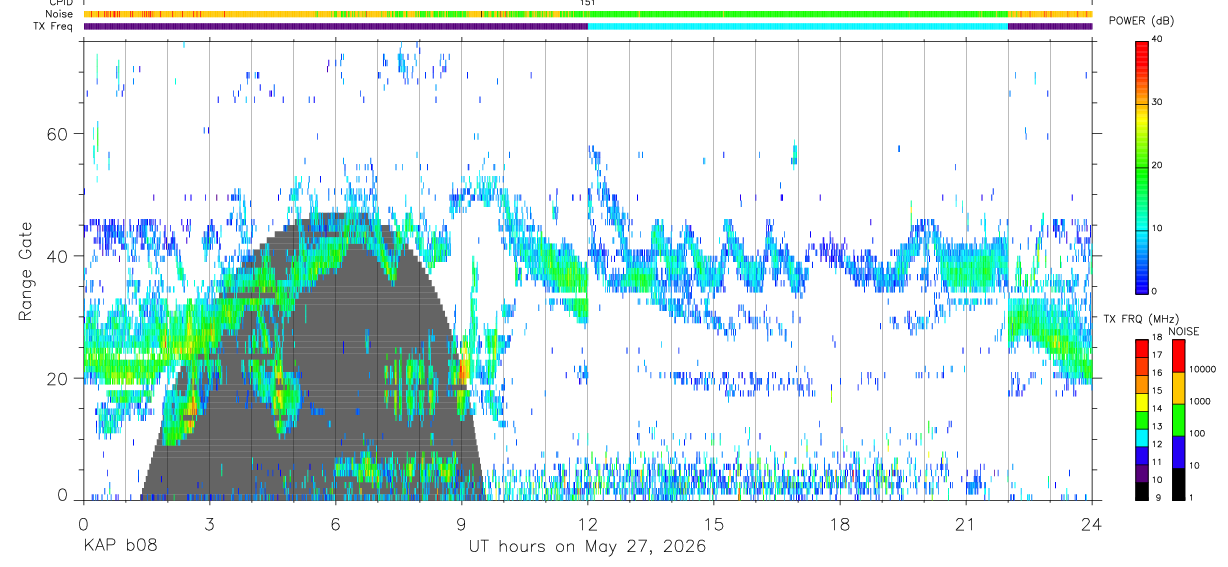Click the CPID value 151
The width and height of the screenshot is (1228, 567).
tap(588, 3)
